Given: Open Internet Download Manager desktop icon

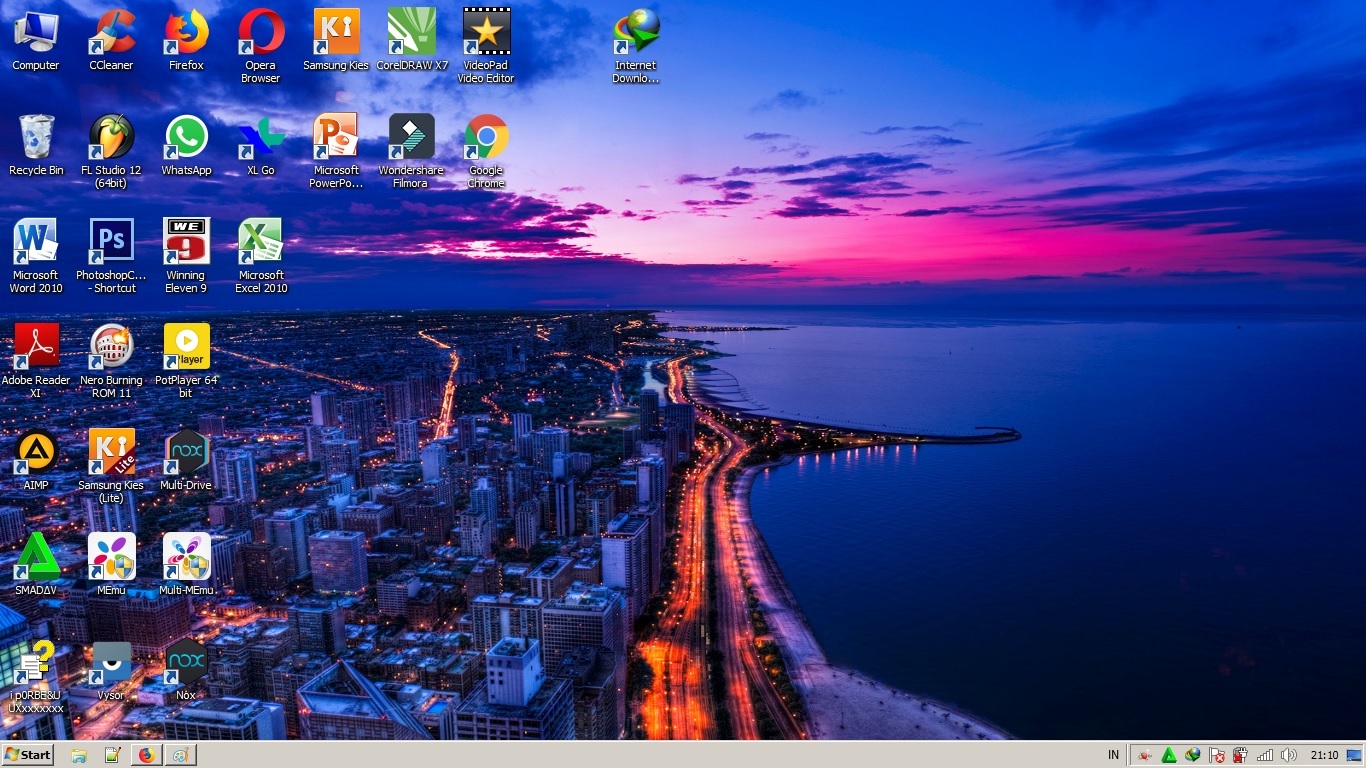Looking at the screenshot, I should point(636,33).
